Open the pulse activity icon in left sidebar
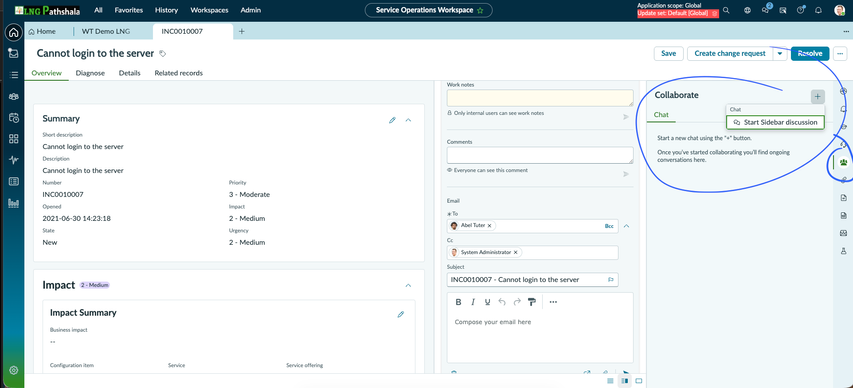Image resolution: width=853 pixels, height=388 pixels. [x=14, y=160]
